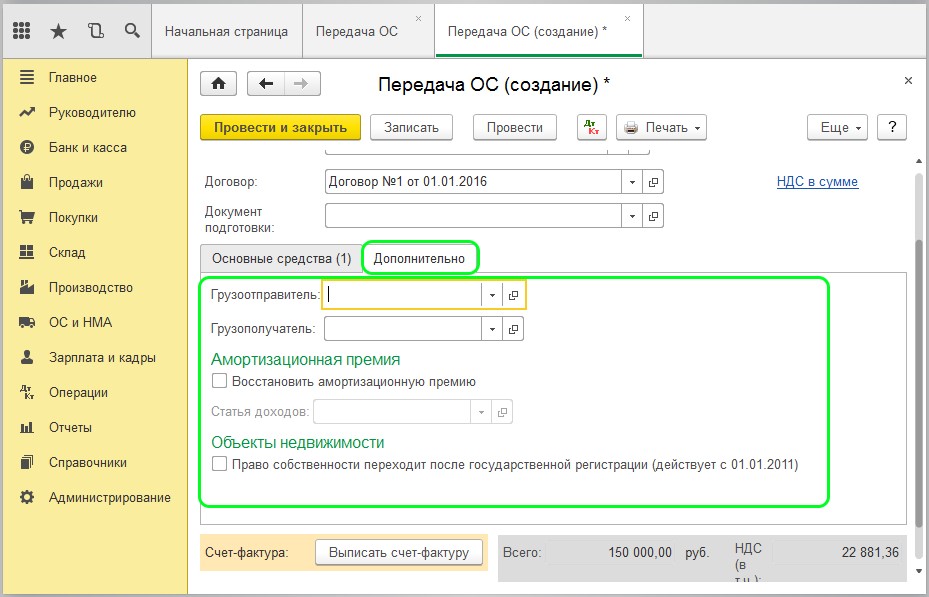Expand the Грузоотправитель dropdown
This screenshot has width=929, height=597.
tap(492, 295)
